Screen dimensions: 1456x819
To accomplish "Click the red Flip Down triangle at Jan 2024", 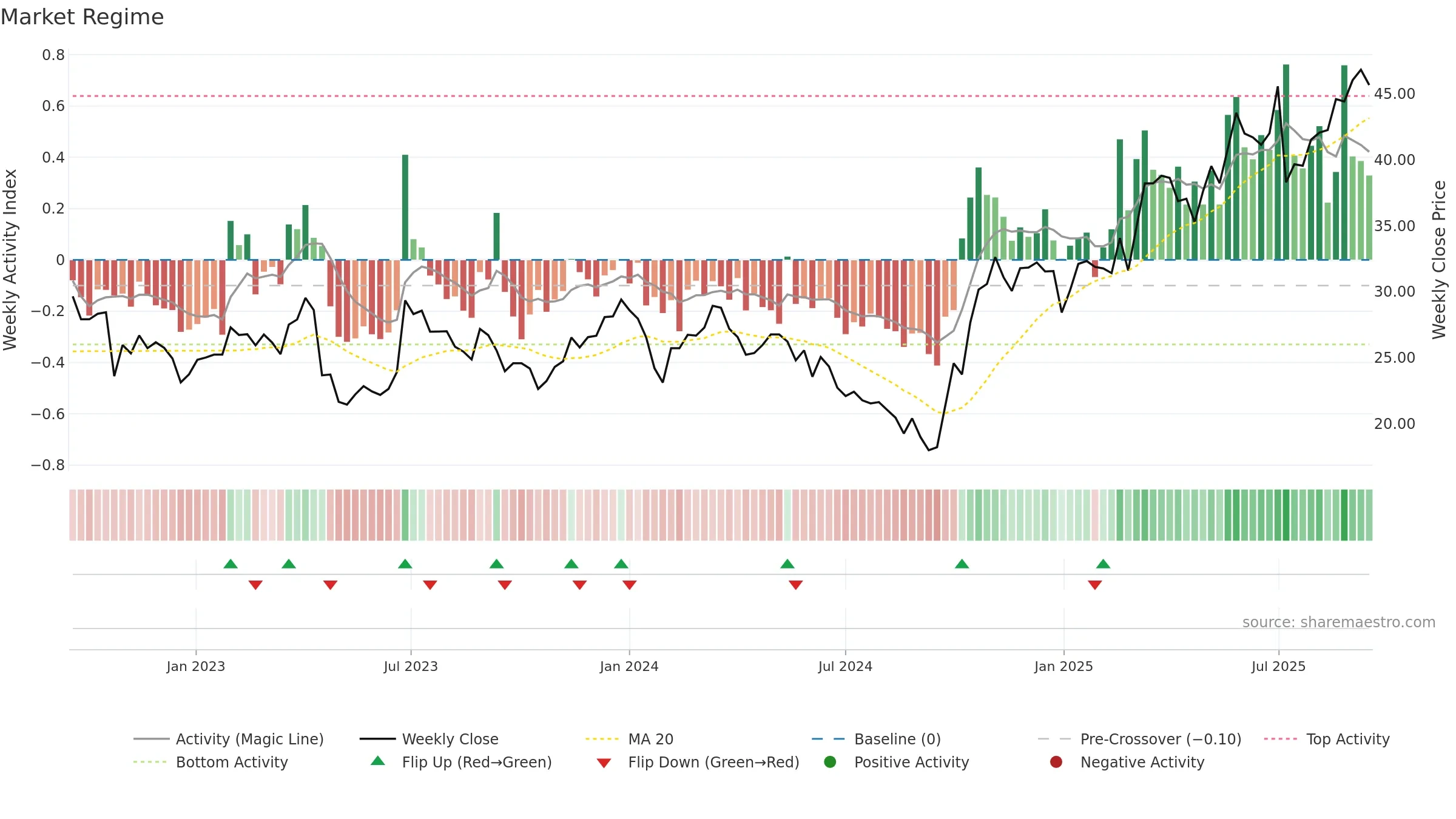I will pyautogui.click(x=630, y=585).
